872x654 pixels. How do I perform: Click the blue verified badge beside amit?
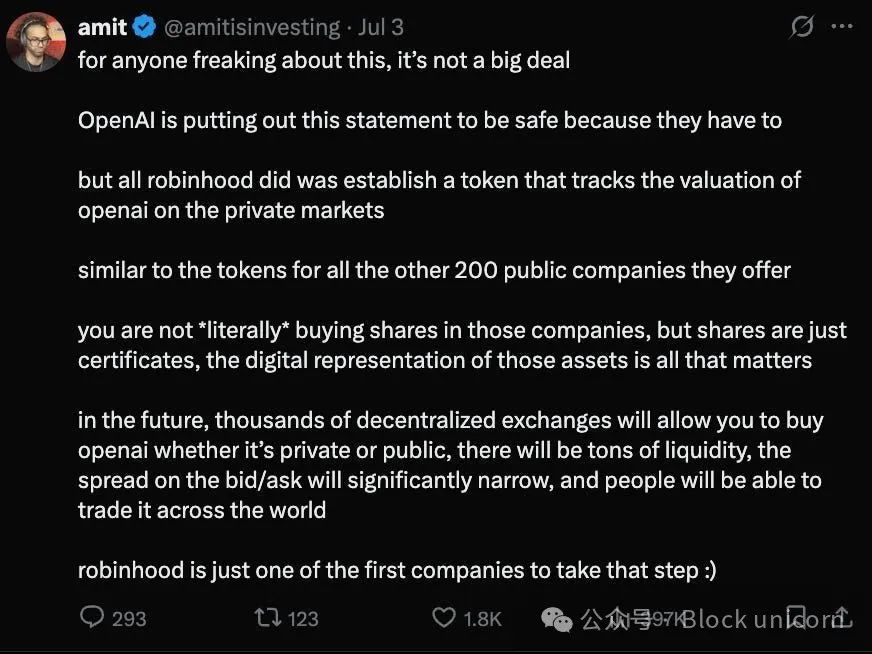(146, 27)
